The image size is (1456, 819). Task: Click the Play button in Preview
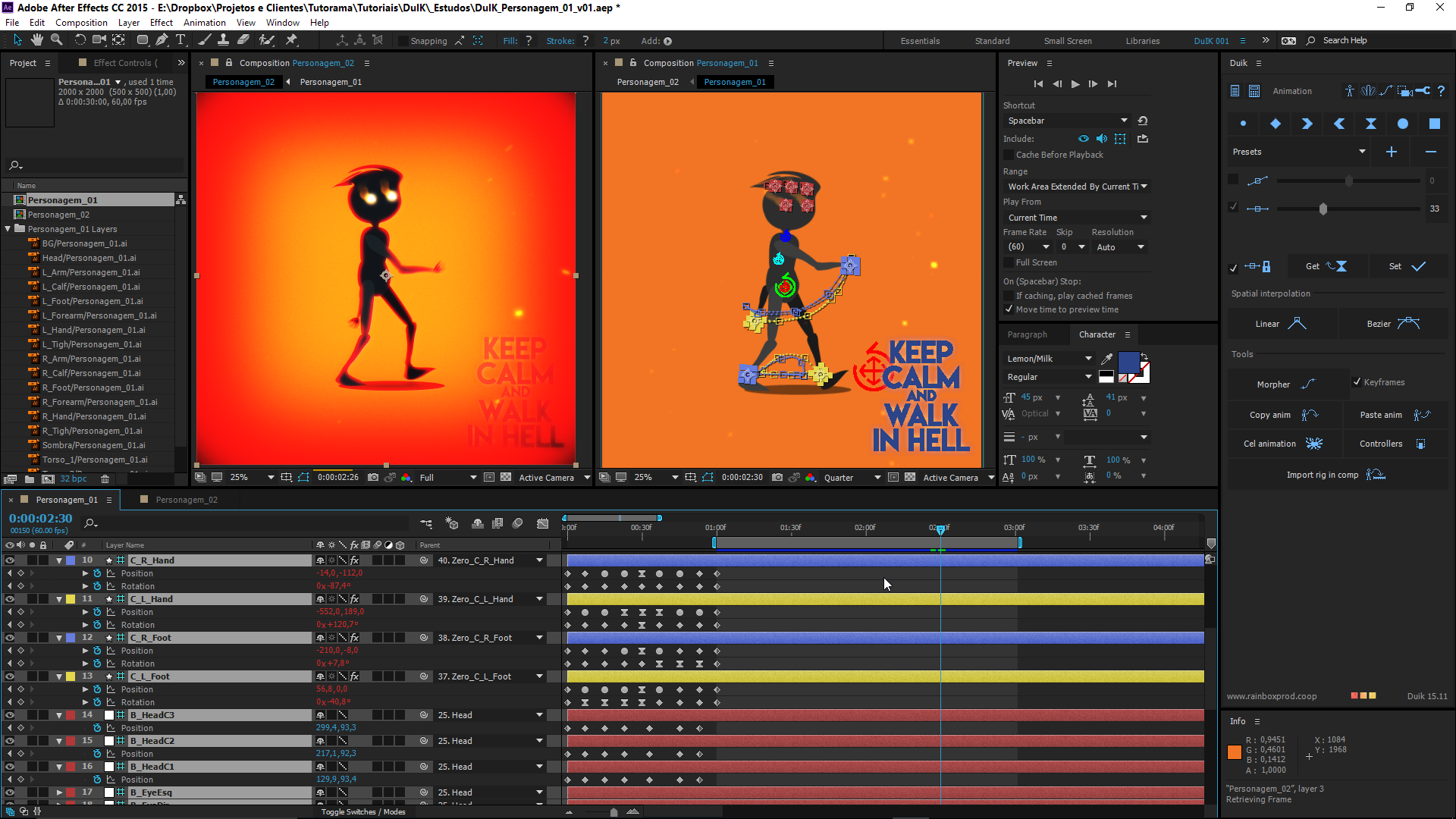[1075, 84]
